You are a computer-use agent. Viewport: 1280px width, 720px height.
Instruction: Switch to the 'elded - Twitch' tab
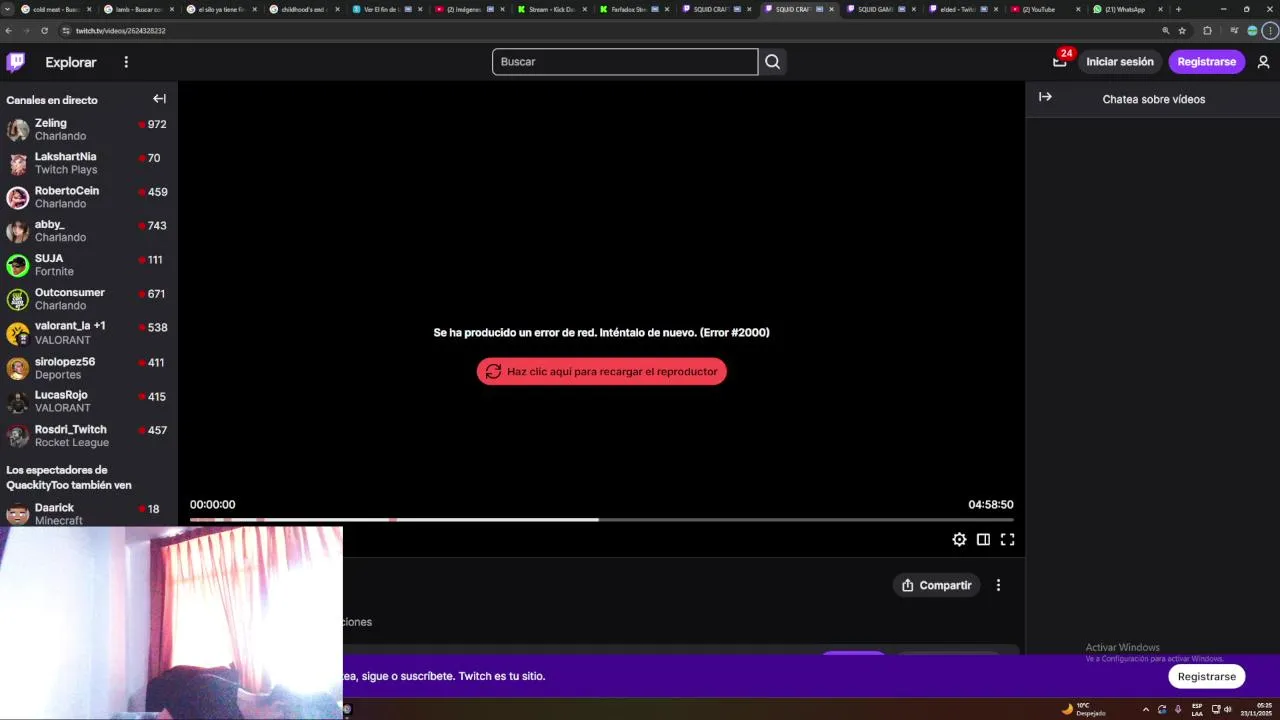[x=963, y=9]
